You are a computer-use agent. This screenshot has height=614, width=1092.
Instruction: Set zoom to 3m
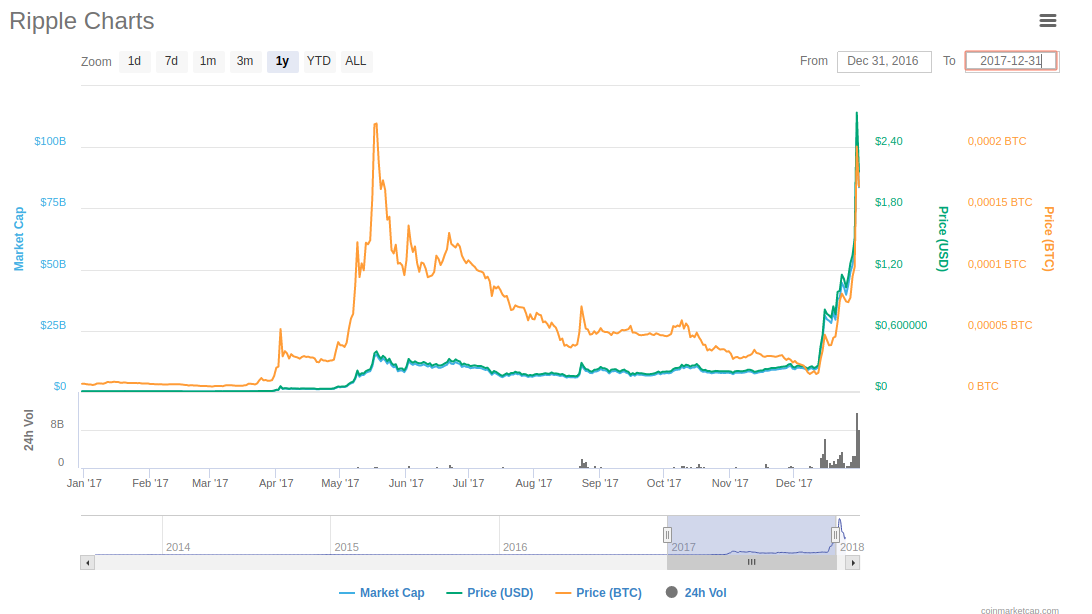tap(245, 61)
